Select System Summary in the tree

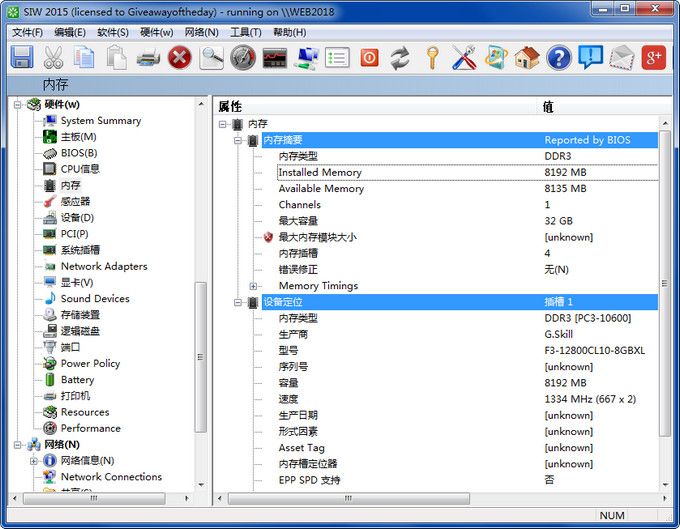(100, 121)
